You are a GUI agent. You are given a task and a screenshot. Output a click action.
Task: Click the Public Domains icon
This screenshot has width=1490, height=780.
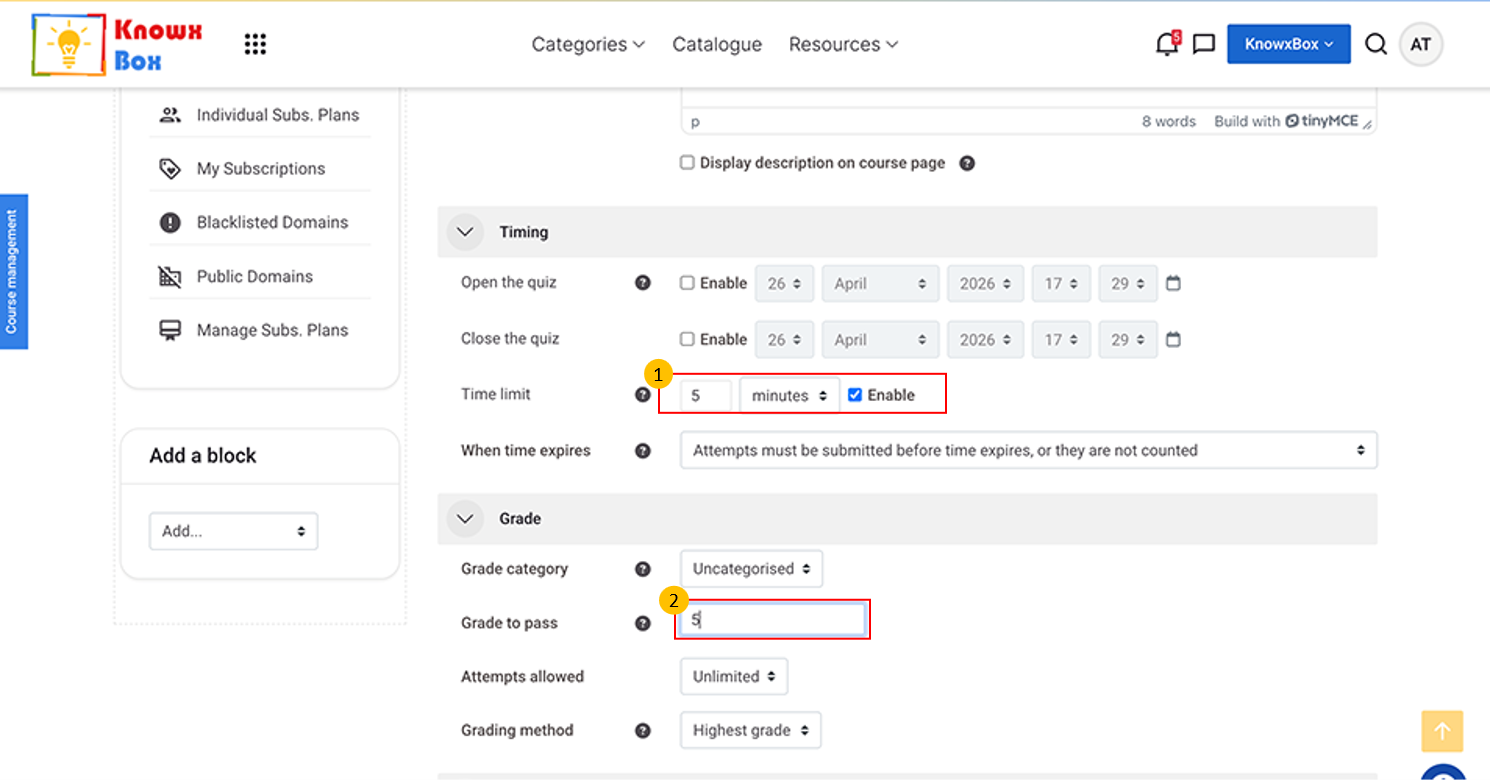tap(170, 277)
